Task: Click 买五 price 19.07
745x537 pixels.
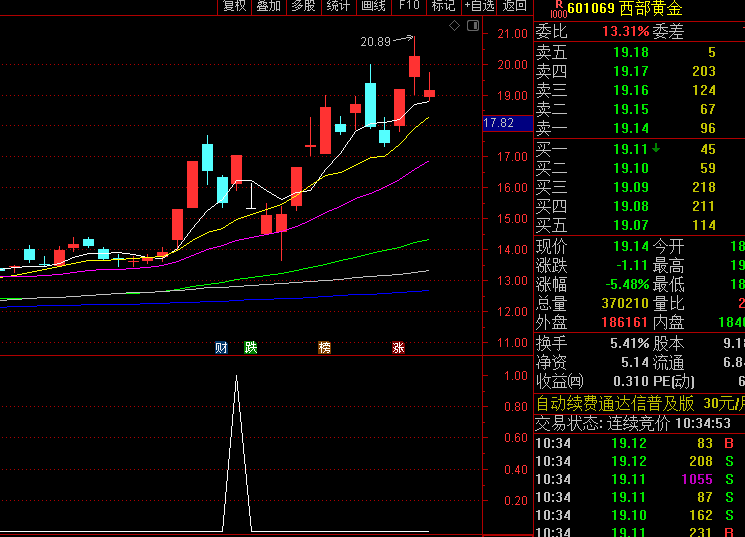Action: coord(631,225)
